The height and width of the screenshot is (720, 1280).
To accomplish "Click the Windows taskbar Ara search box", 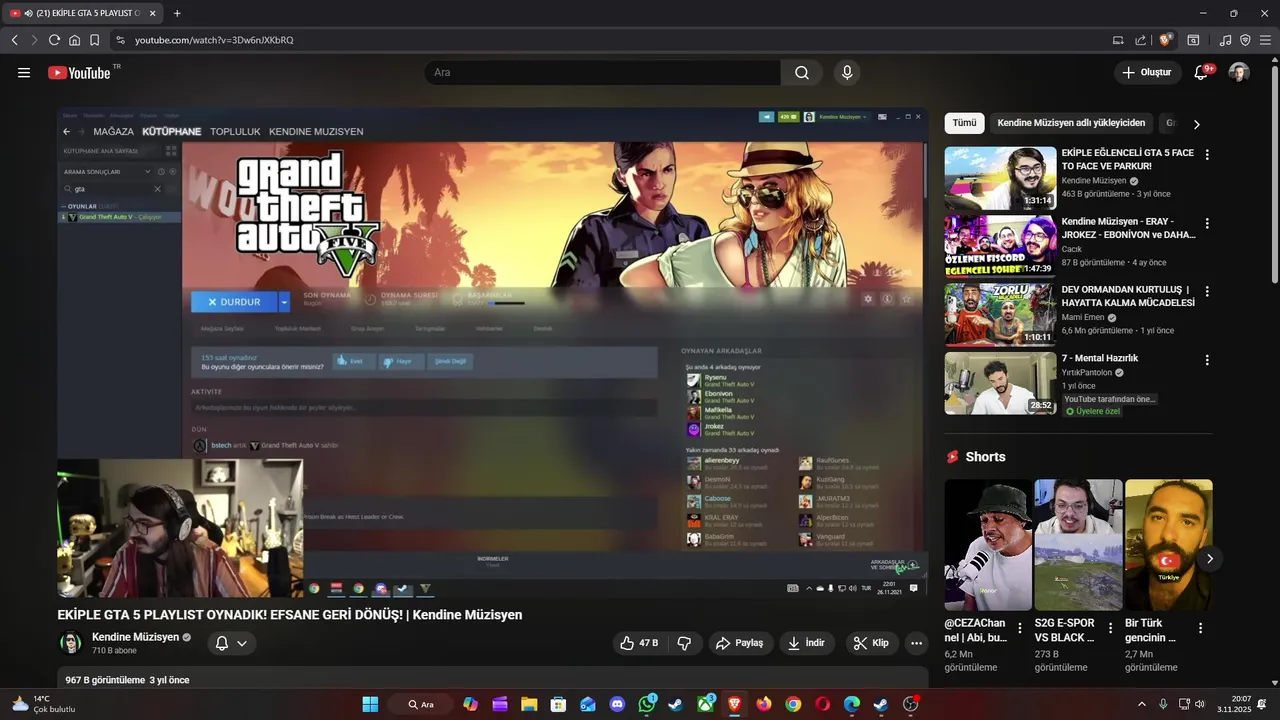I will click(x=420, y=704).
